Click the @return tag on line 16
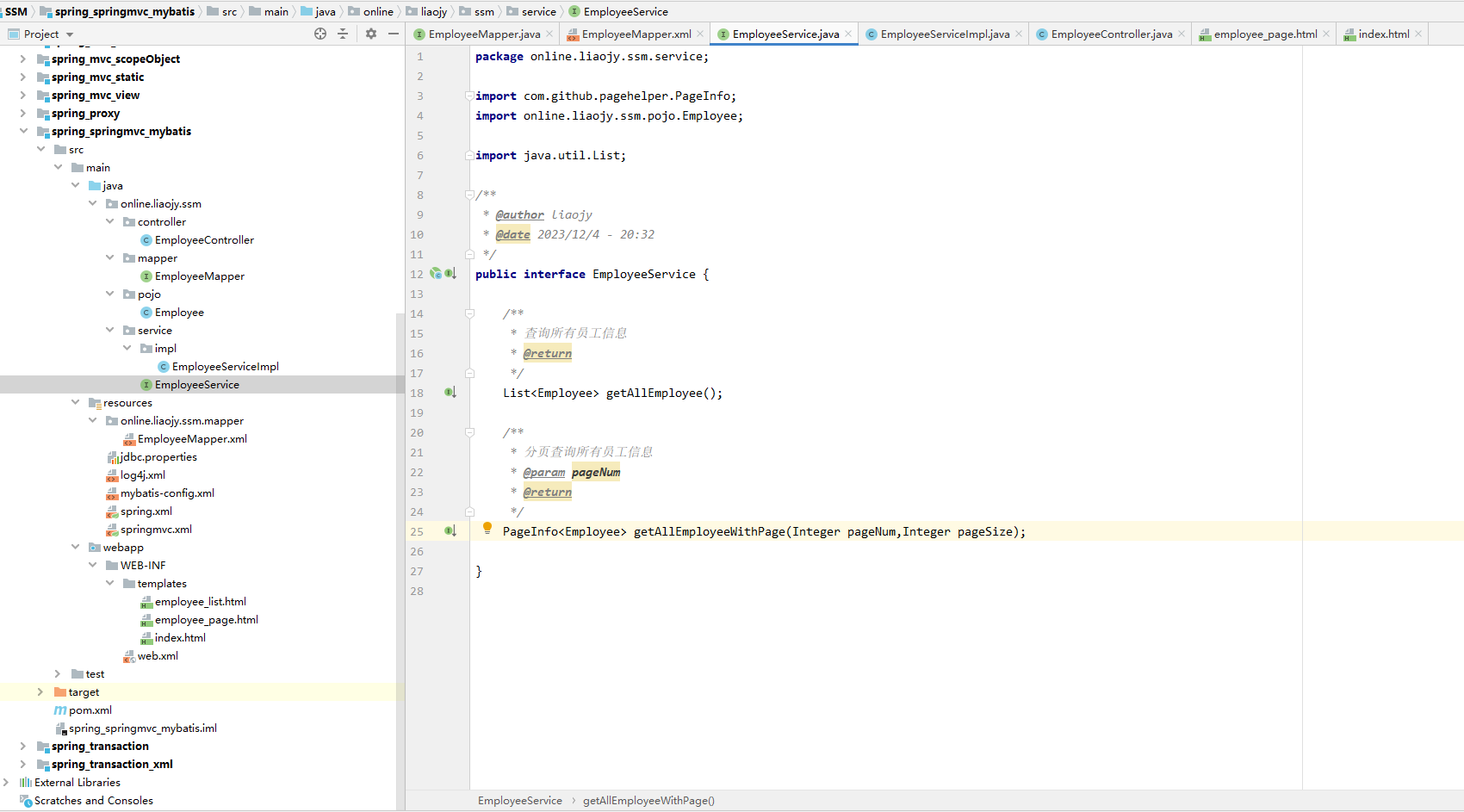 click(547, 353)
